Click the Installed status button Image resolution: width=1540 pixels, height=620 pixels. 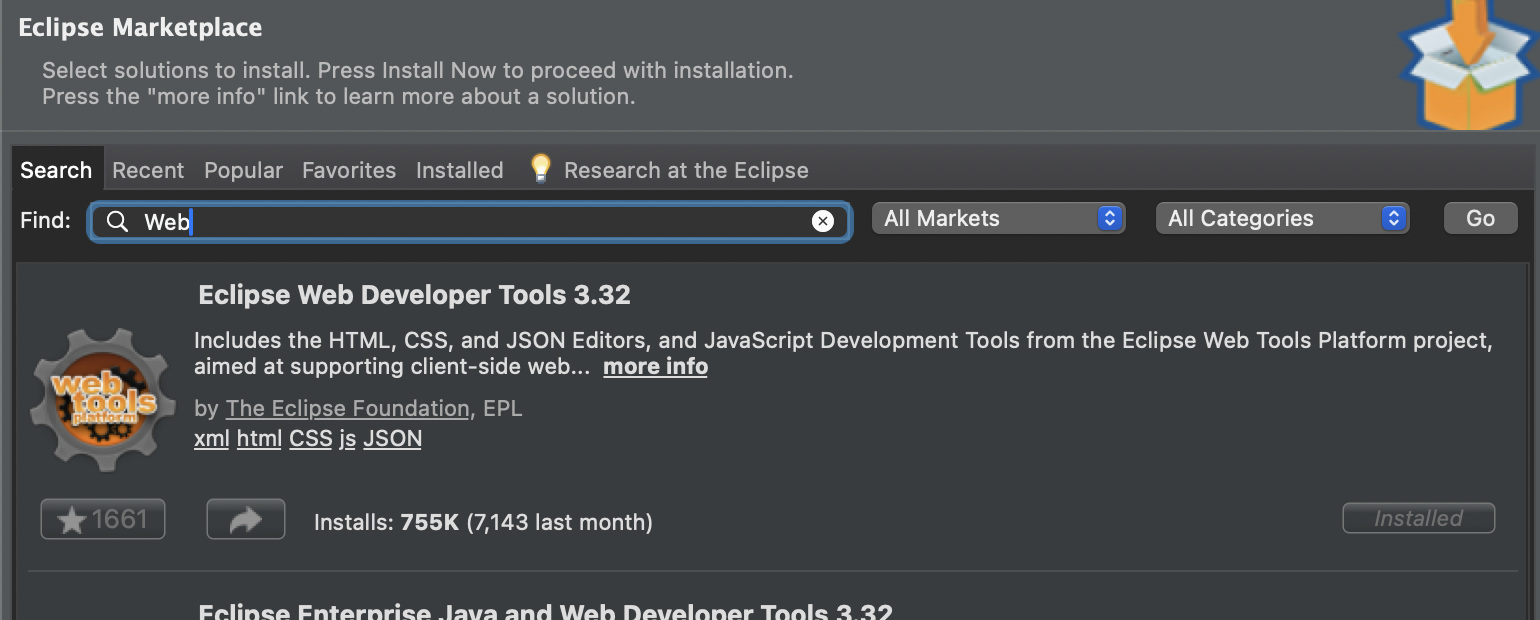(1418, 518)
